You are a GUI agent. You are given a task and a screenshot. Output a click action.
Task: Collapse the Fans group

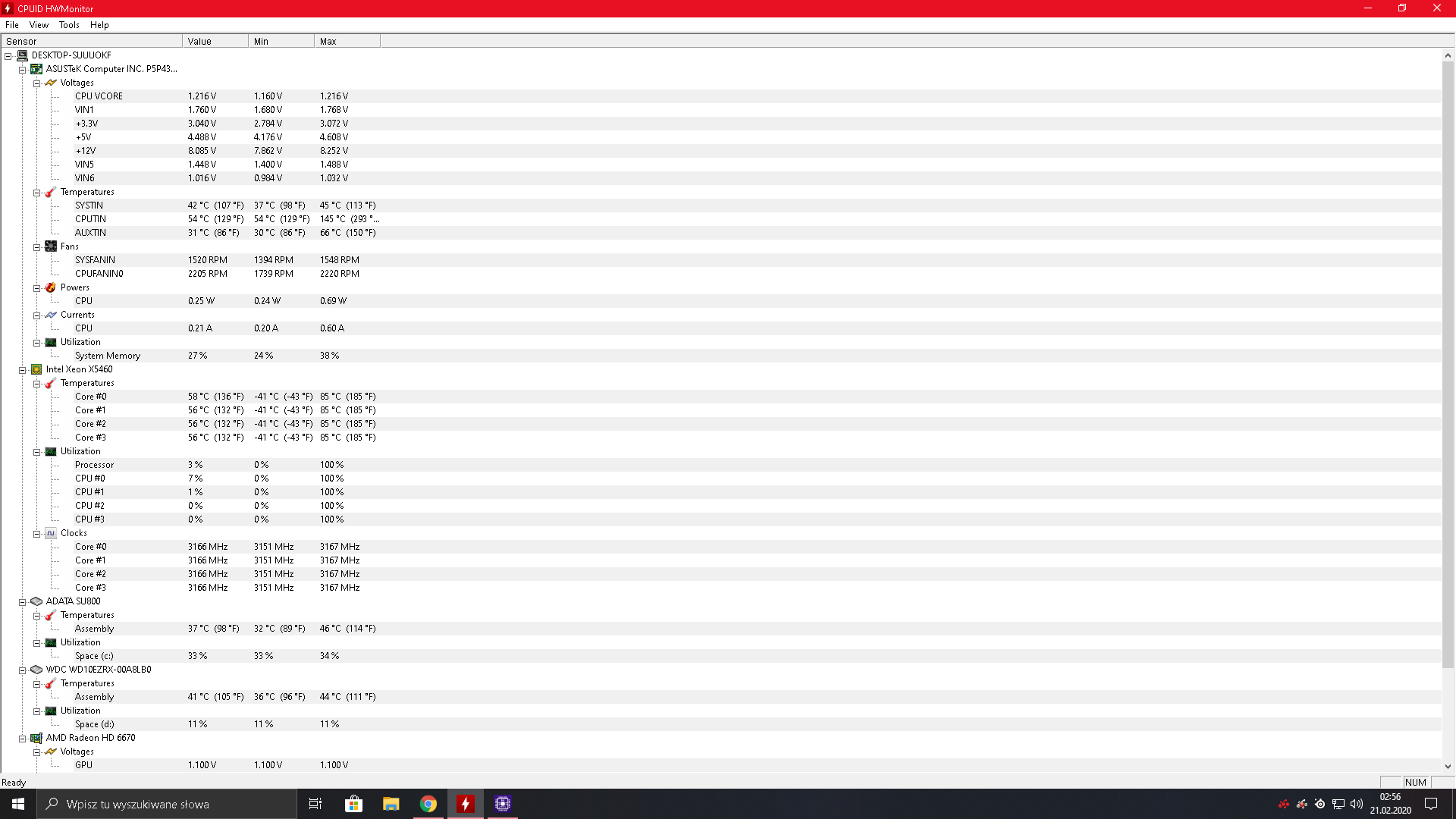[x=37, y=247]
